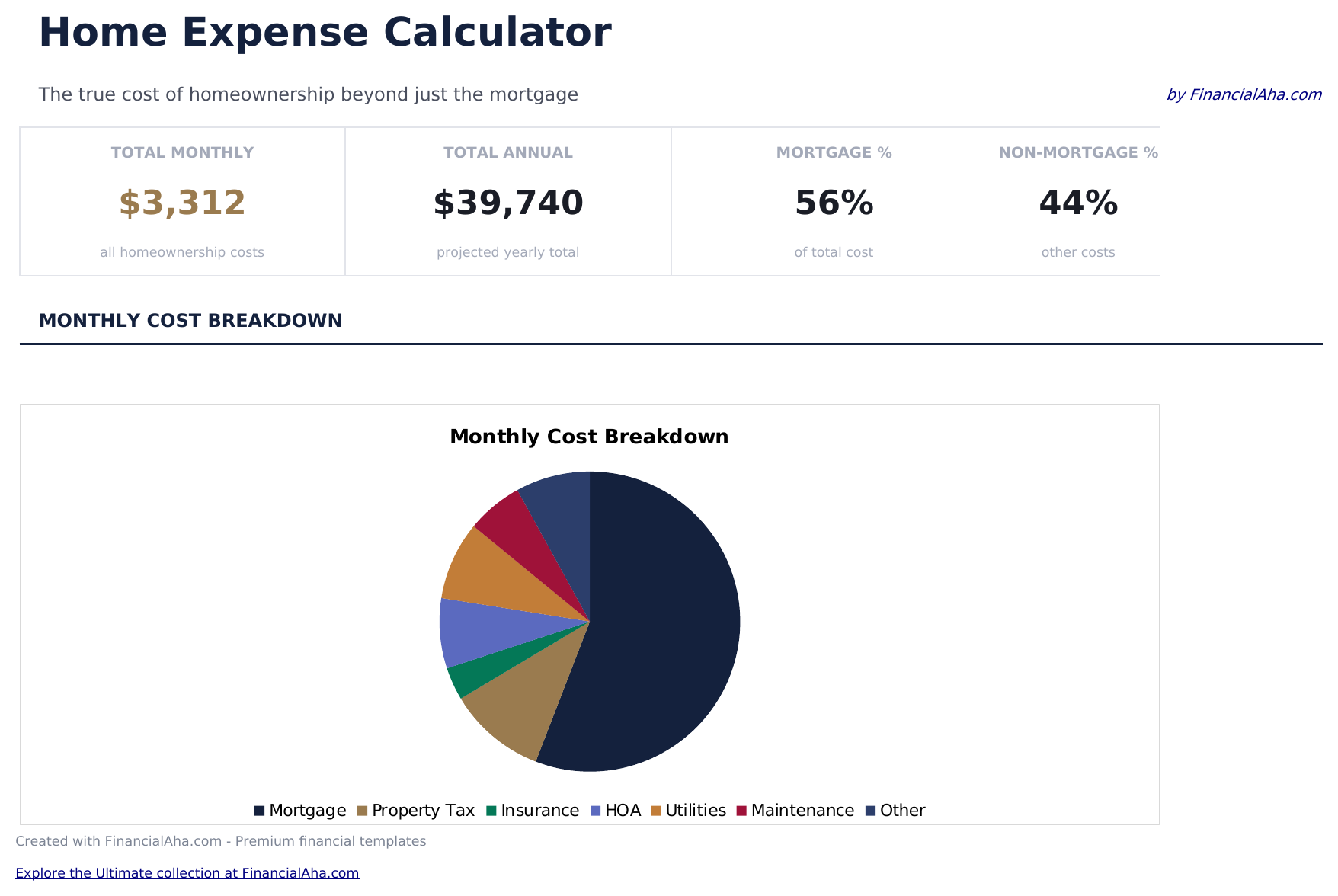The height and width of the screenshot is (896, 1338).
Task: Click the Insurance legend color swatch
Action: click(x=491, y=811)
